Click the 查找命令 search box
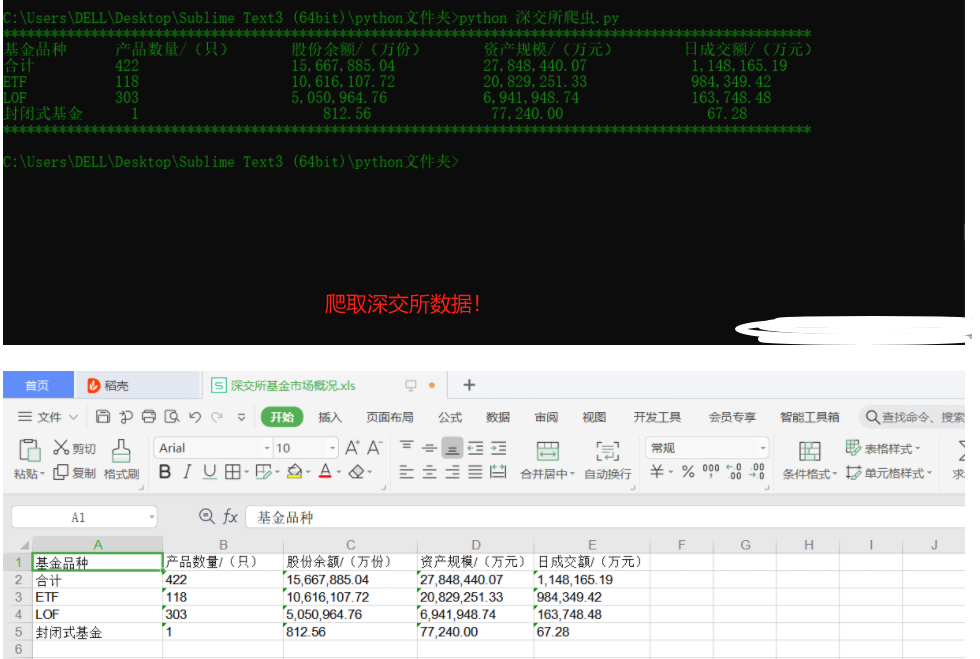980x659 pixels. [x=914, y=417]
